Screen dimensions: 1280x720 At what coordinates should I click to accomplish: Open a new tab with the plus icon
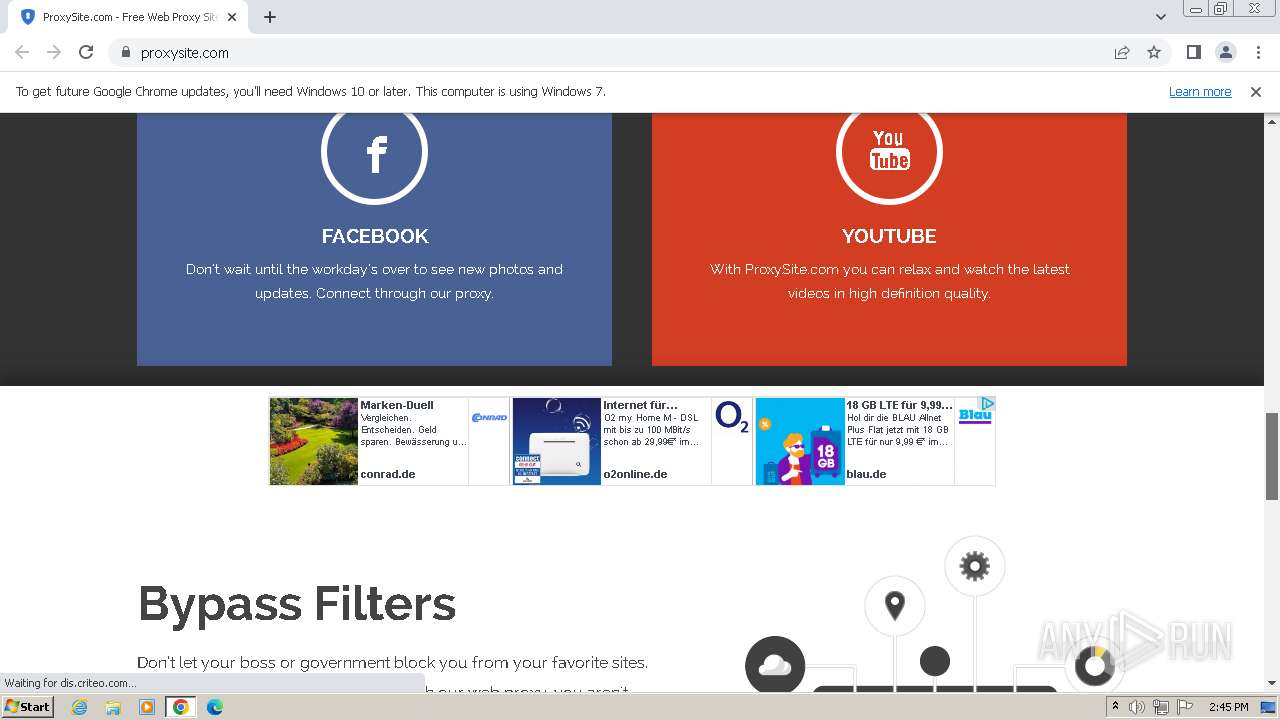(x=270, y=17)
